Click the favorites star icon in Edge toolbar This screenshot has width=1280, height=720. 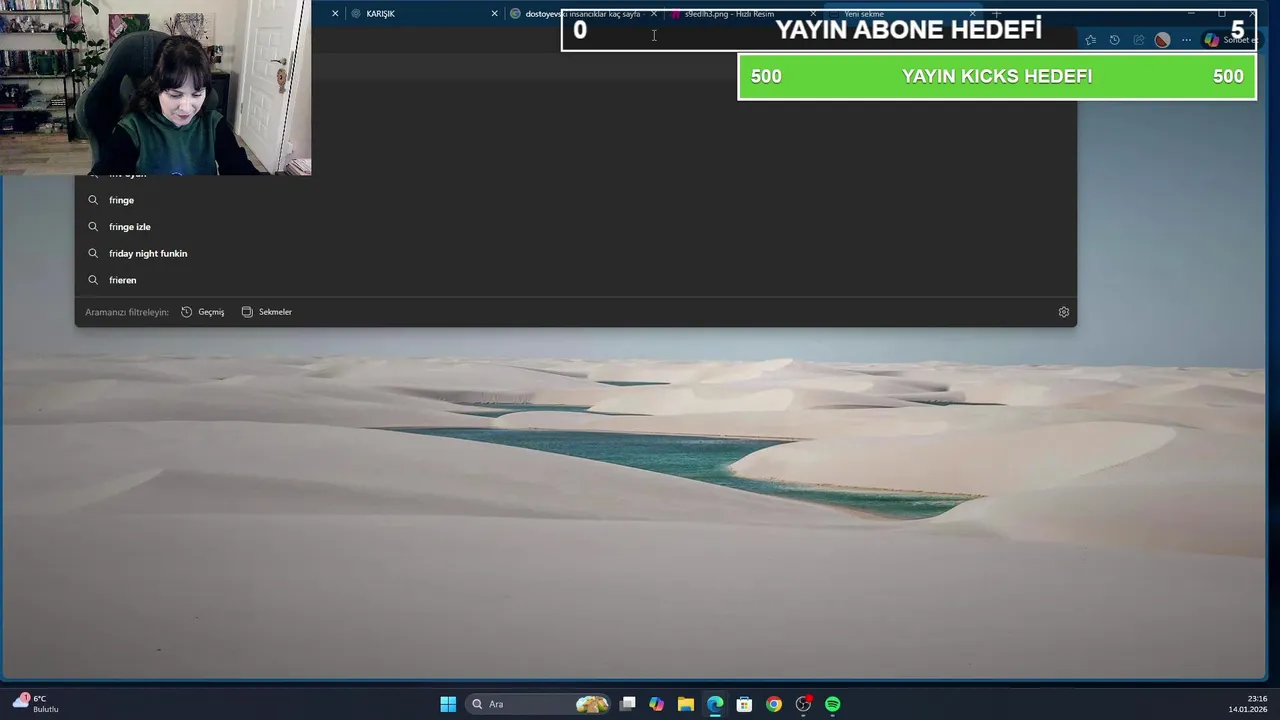[x=1090, y=40]
